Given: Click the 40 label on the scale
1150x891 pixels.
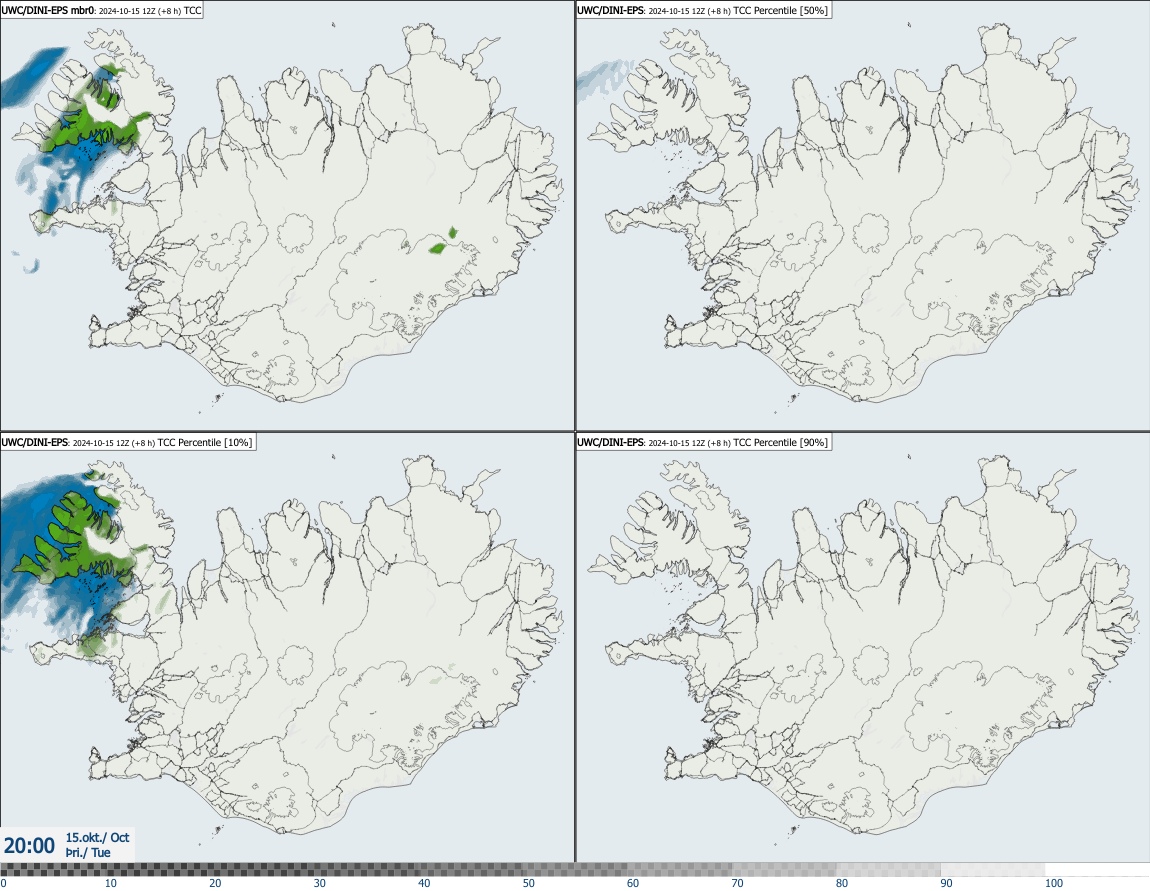Looking at the screenshot, I should 424,883.
